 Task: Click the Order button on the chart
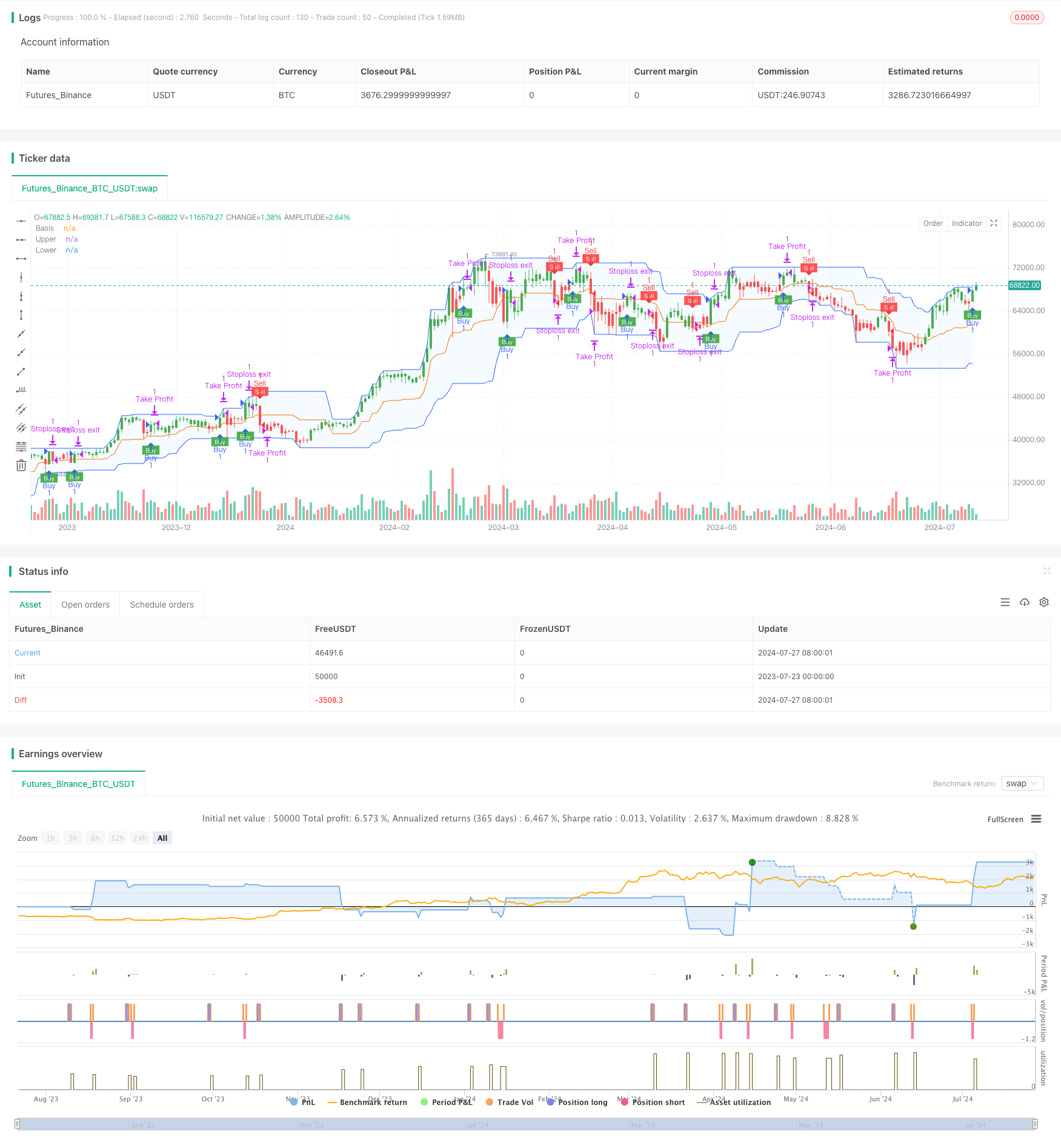(x=933, y=224)
